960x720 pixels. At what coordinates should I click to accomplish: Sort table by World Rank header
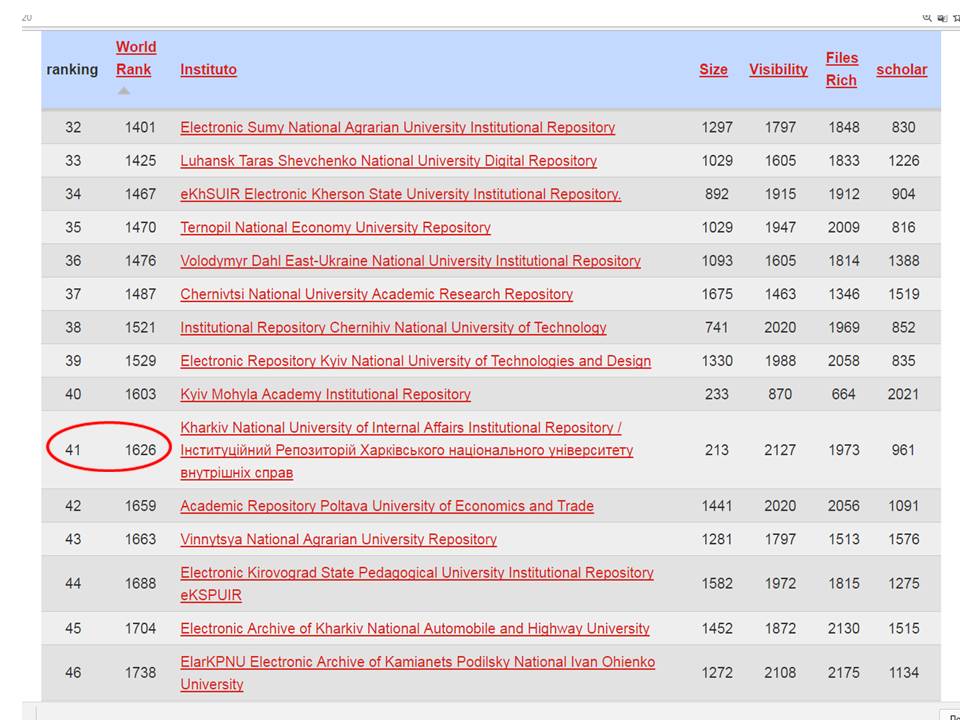(x=136, y=58)
